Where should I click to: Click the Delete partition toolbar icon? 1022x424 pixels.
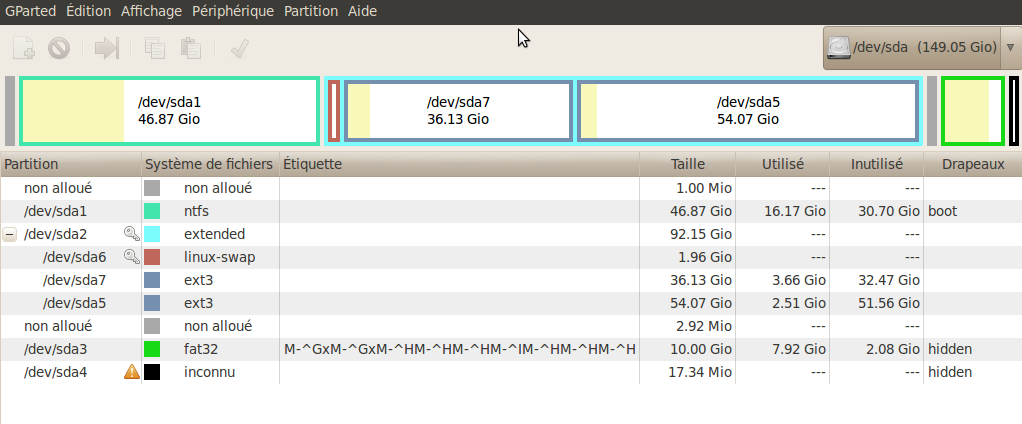(x=59, y=48)
